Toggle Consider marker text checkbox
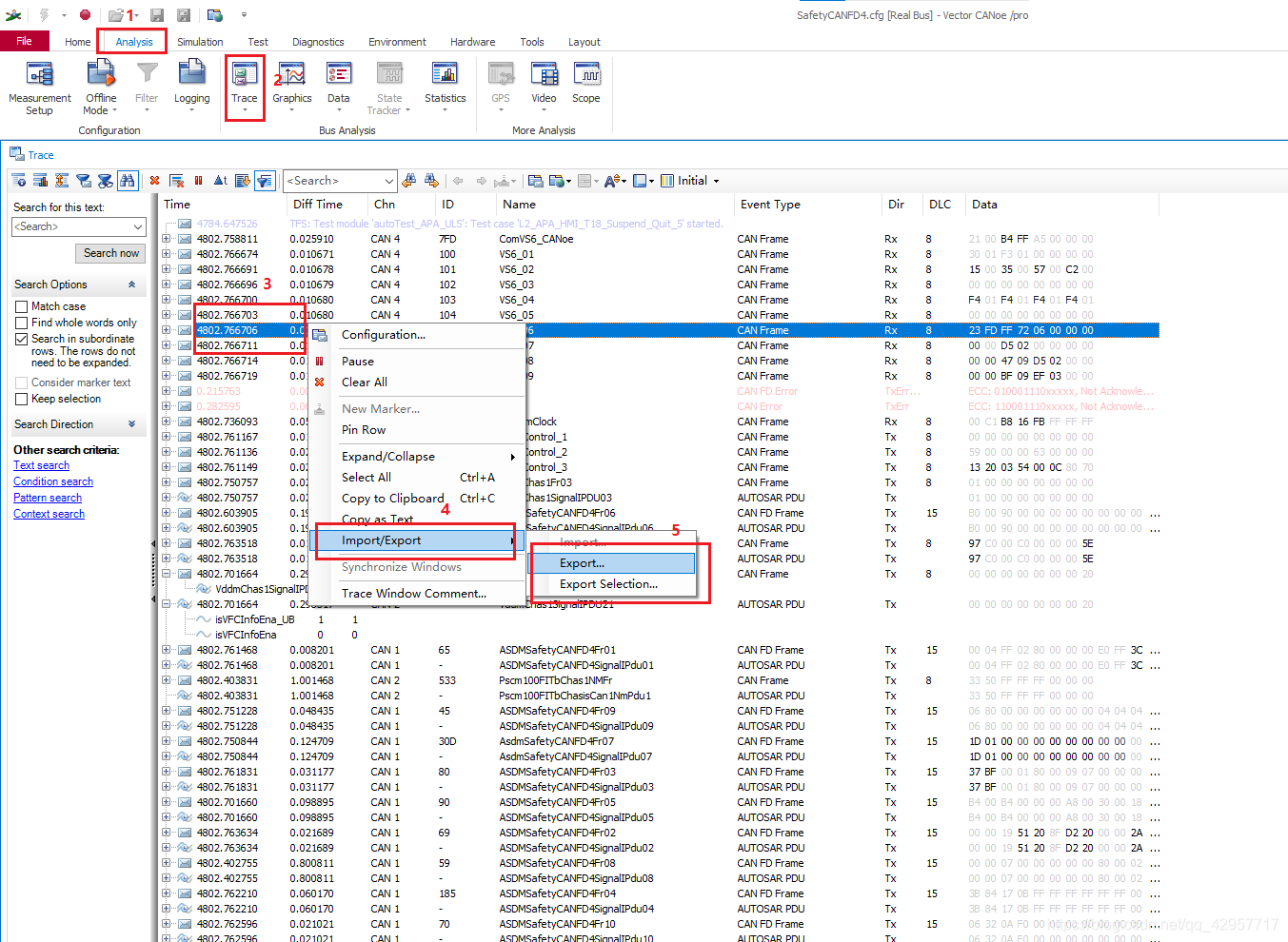The image size is (1288, 942). pos(21,383)
